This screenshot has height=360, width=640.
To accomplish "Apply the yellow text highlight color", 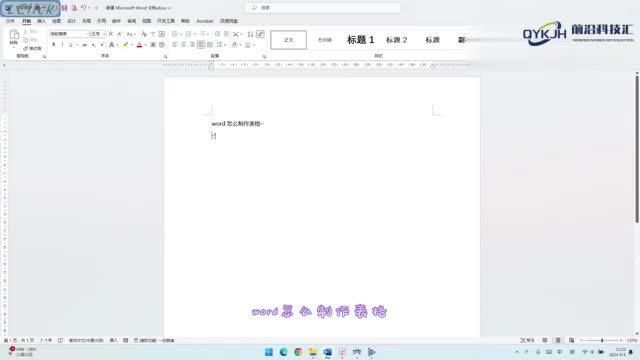I will click(126, 44).
